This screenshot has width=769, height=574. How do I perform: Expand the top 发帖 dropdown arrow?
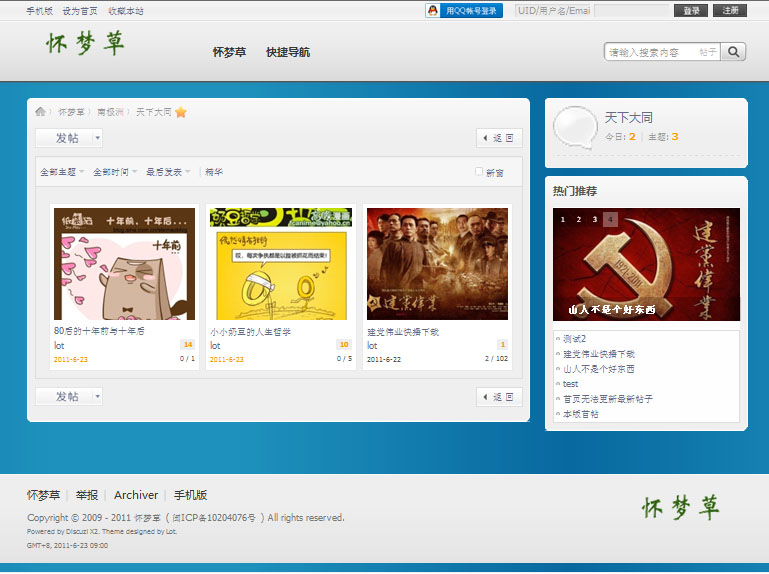point(98,138)
